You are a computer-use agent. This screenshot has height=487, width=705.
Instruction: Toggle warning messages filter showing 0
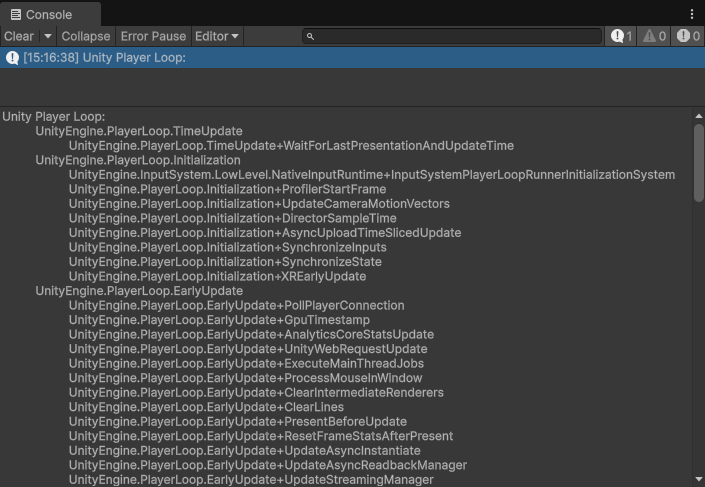[654, 36]
